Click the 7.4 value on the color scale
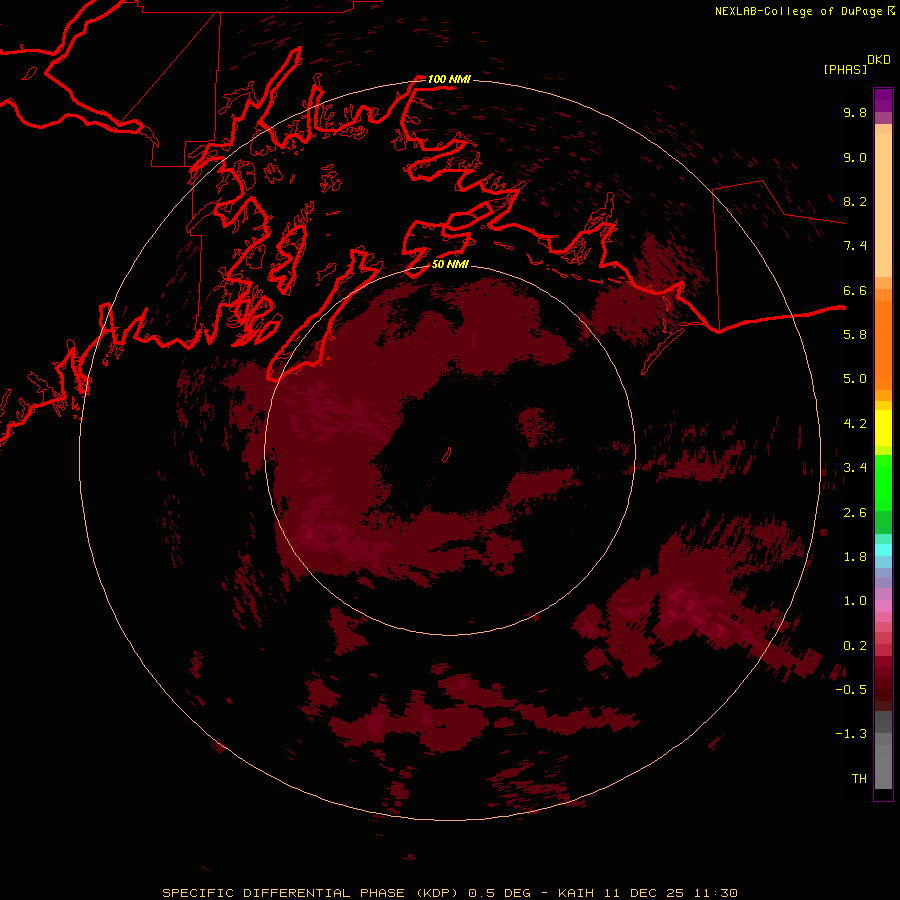The height and width of the screenshot is (900, 900). (x=855, y=246)
